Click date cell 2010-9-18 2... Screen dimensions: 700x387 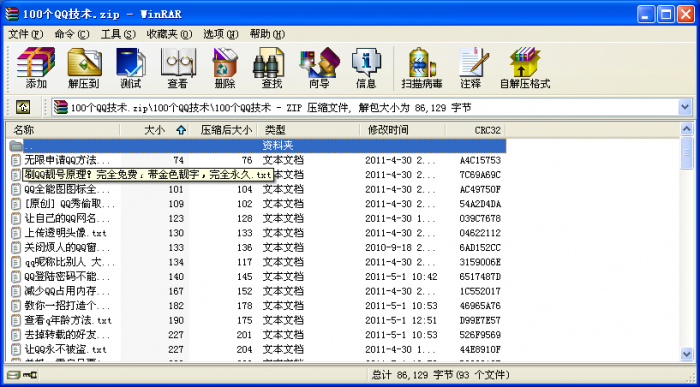pyautogui.click(x=400, y=247)
